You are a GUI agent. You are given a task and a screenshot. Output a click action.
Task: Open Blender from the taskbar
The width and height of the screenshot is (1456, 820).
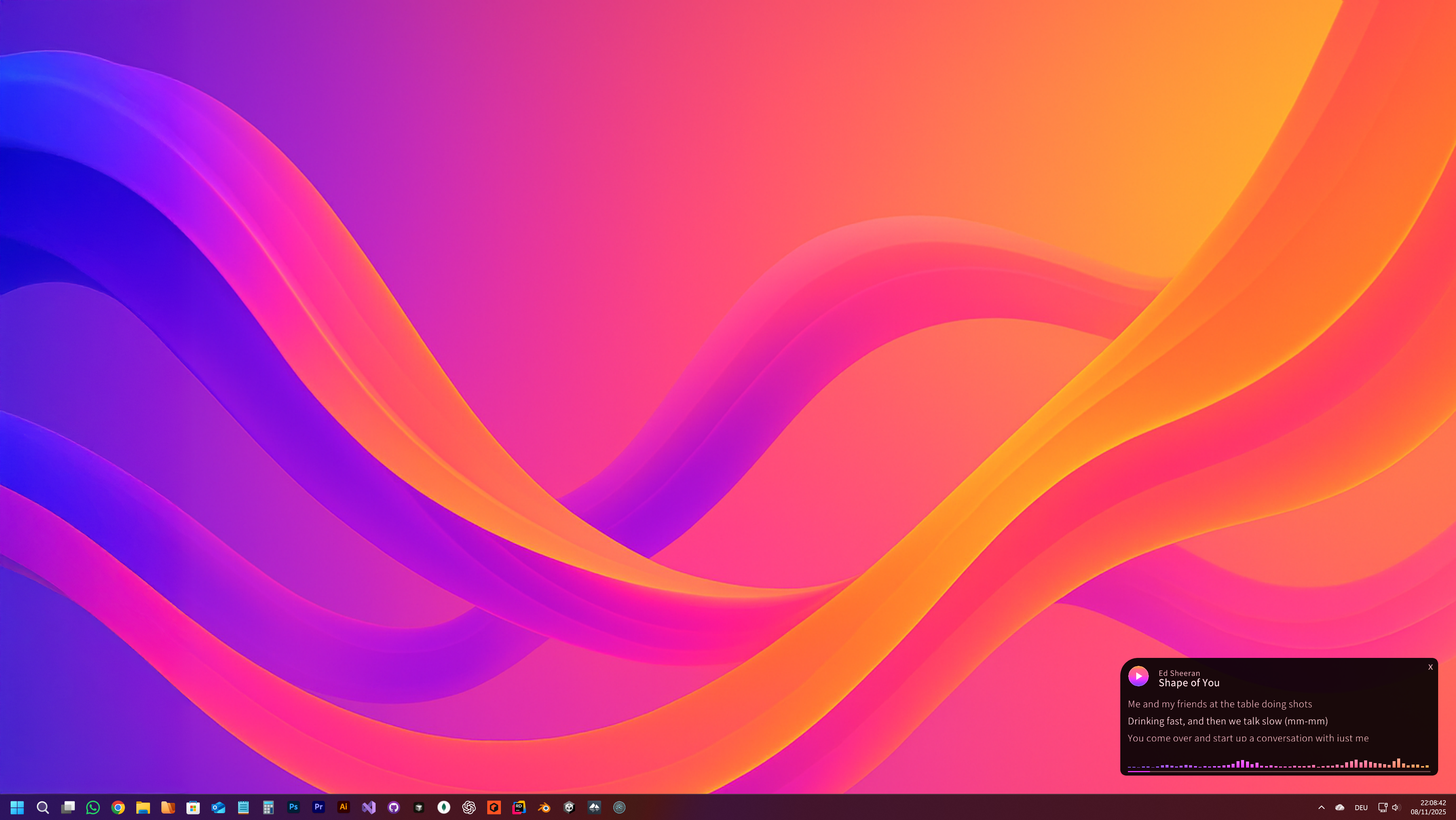point(544,807)
